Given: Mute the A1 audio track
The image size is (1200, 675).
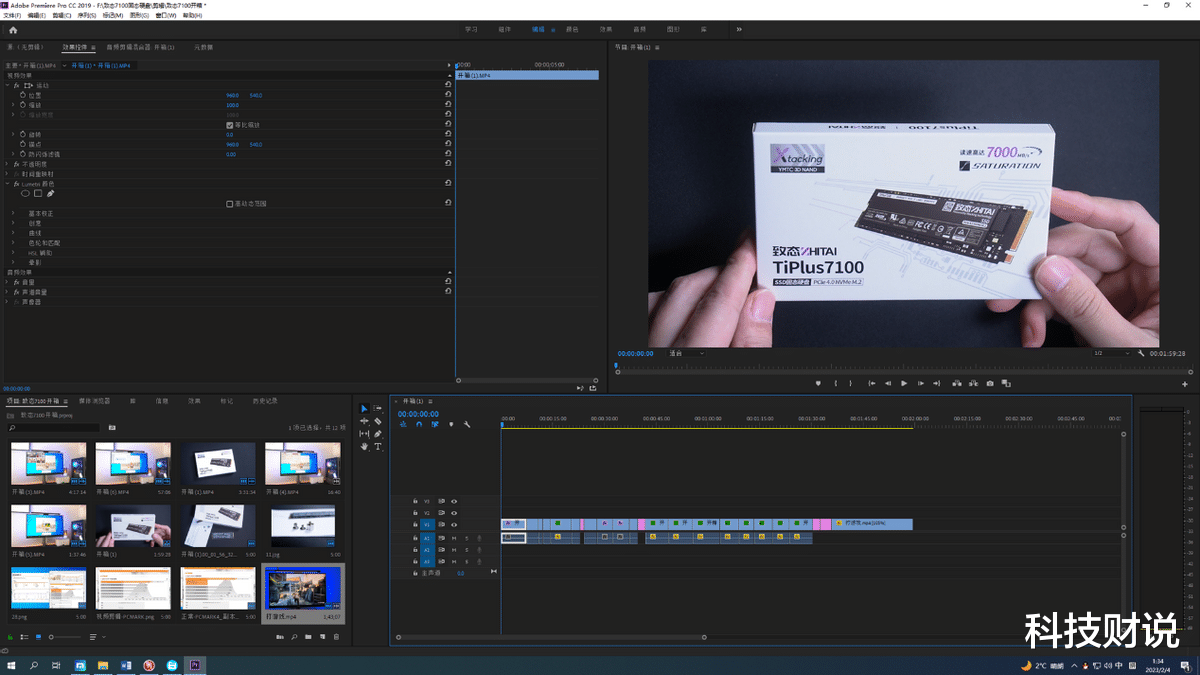Looking at the screenshot, I should coord(454,538).
